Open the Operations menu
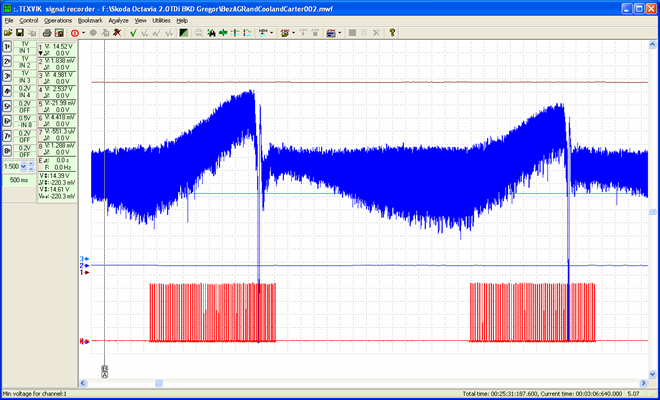 click(58, 20)
